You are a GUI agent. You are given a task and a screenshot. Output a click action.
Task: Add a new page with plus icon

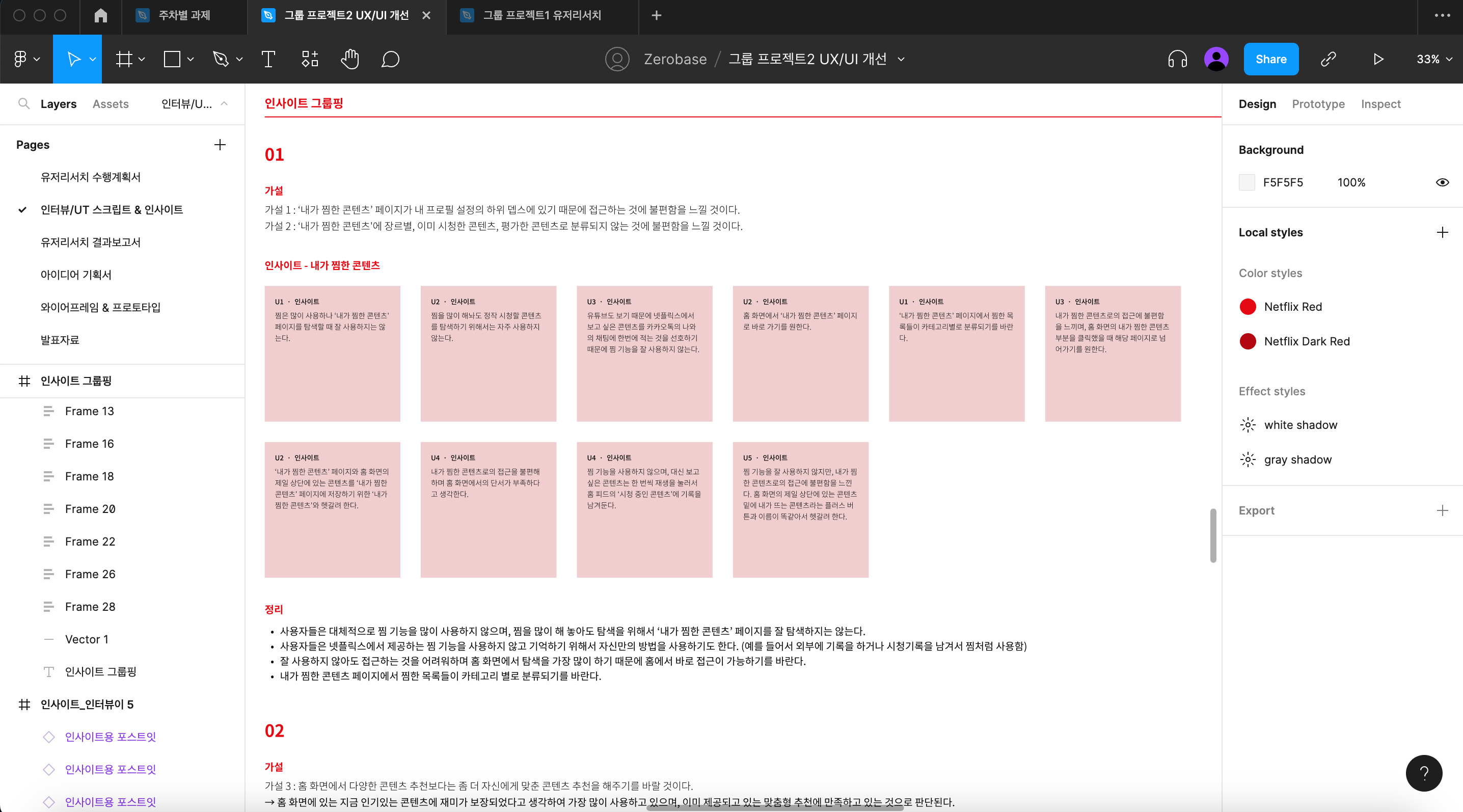pyautogui.click(x=220, y=145)
